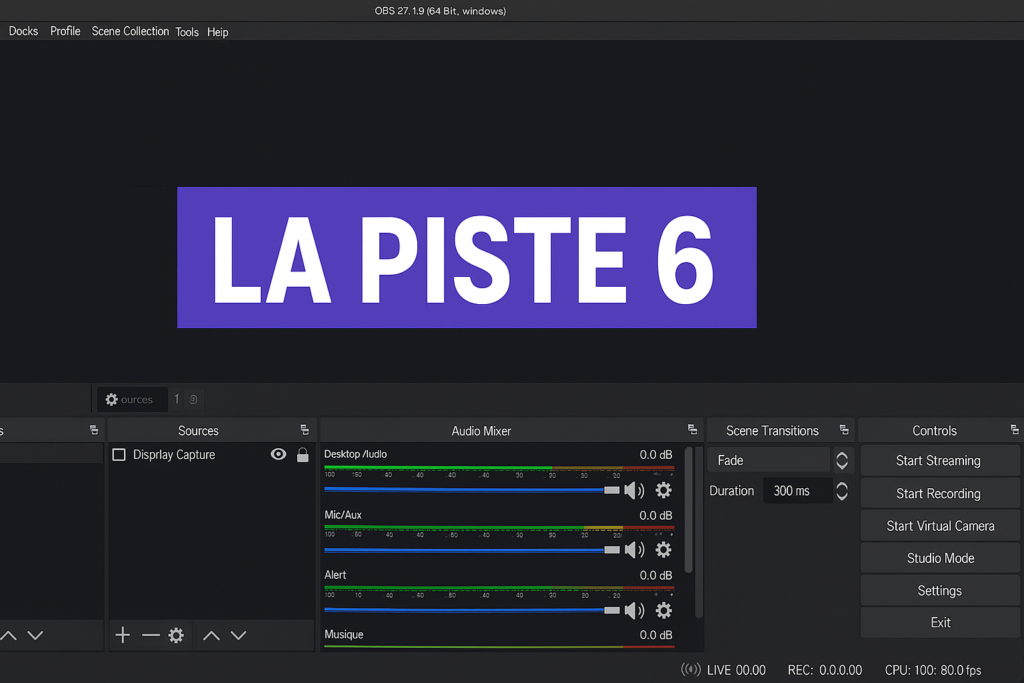Decrease transition Duration with the down stepper
Screen dimensions: 1024x683
click(842, 495)
